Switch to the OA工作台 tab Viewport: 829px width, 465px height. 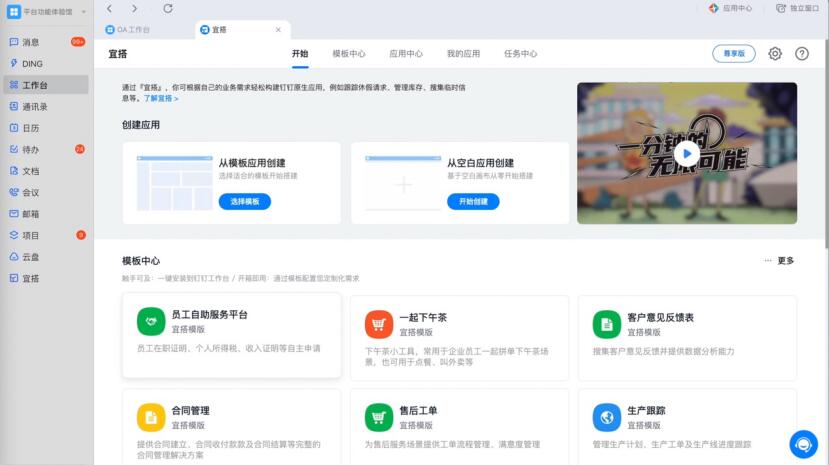click(127, 30)
